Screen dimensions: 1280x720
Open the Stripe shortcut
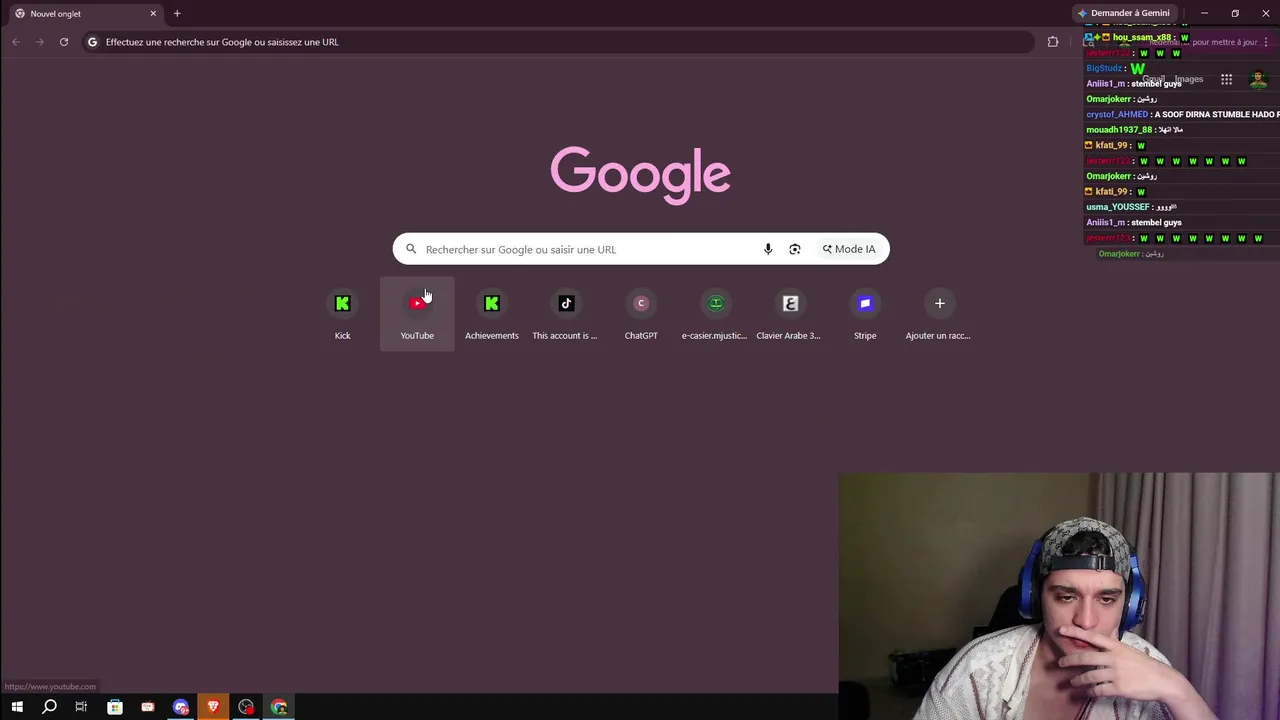point(865,314)
